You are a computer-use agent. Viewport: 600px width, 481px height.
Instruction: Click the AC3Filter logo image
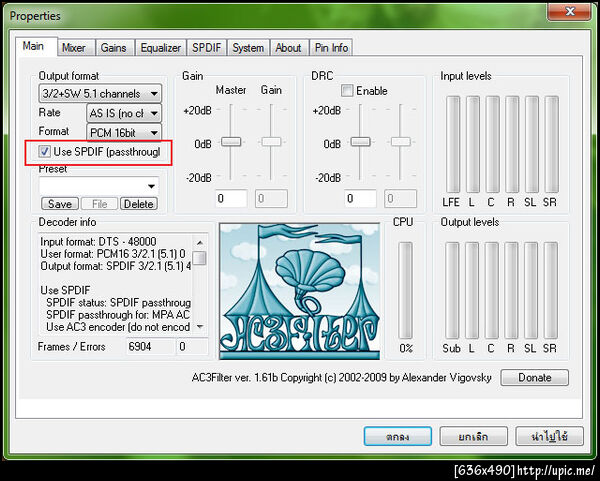[x=300, y=292]
